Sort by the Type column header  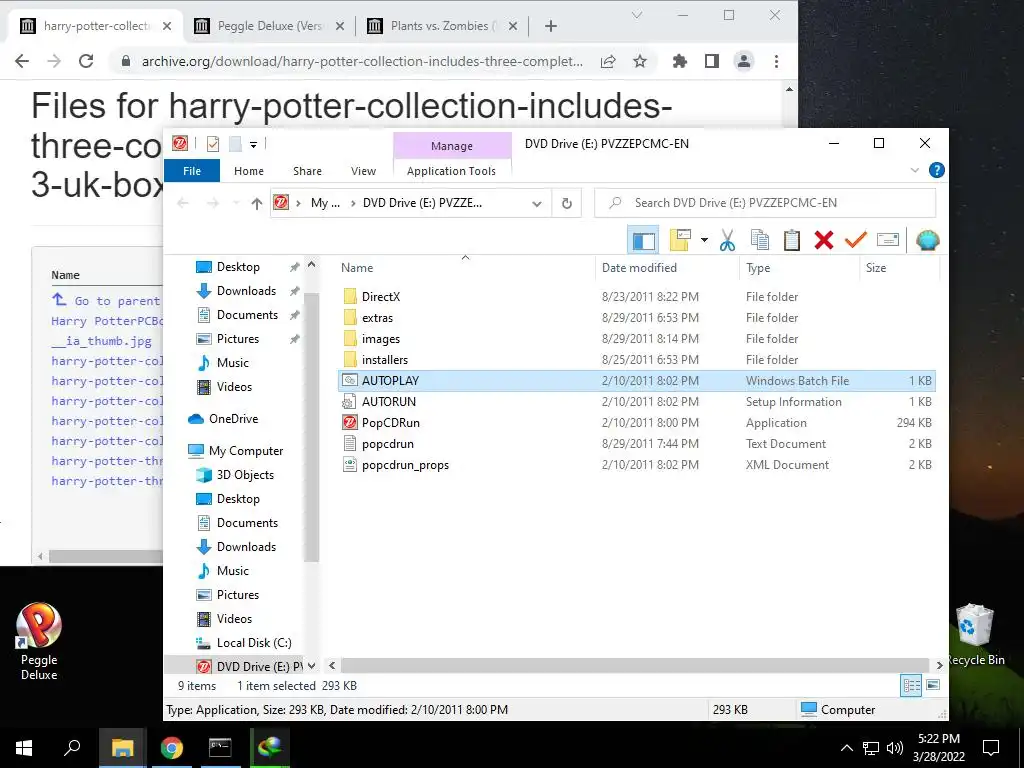(x=758, y=268)
